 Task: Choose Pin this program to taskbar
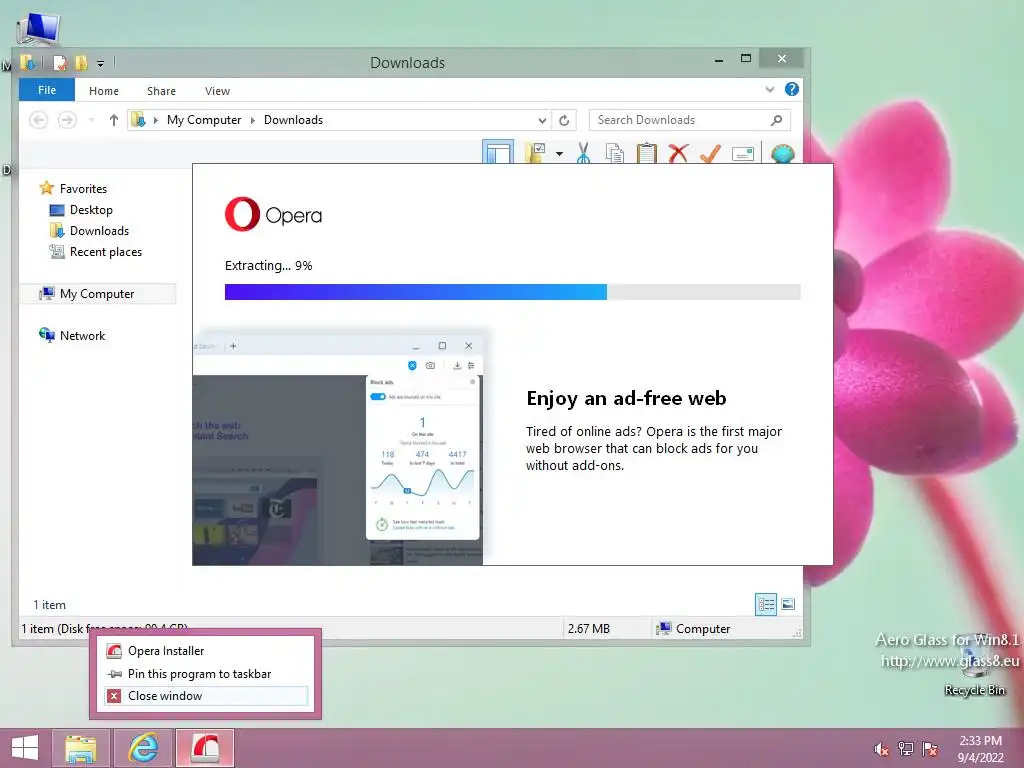coord(206,674)
